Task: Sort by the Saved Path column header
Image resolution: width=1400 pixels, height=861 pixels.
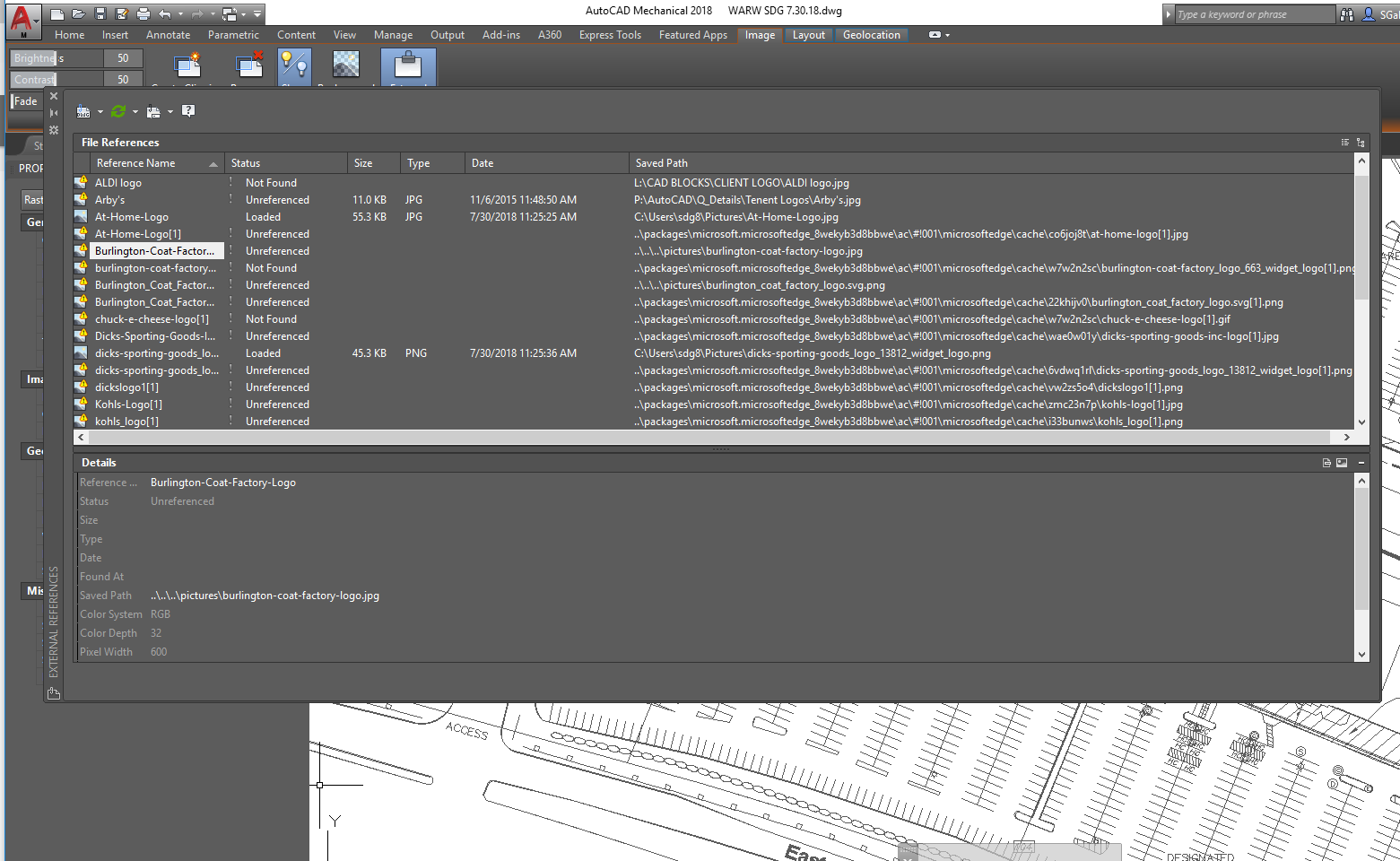Action: click(991, 163)
